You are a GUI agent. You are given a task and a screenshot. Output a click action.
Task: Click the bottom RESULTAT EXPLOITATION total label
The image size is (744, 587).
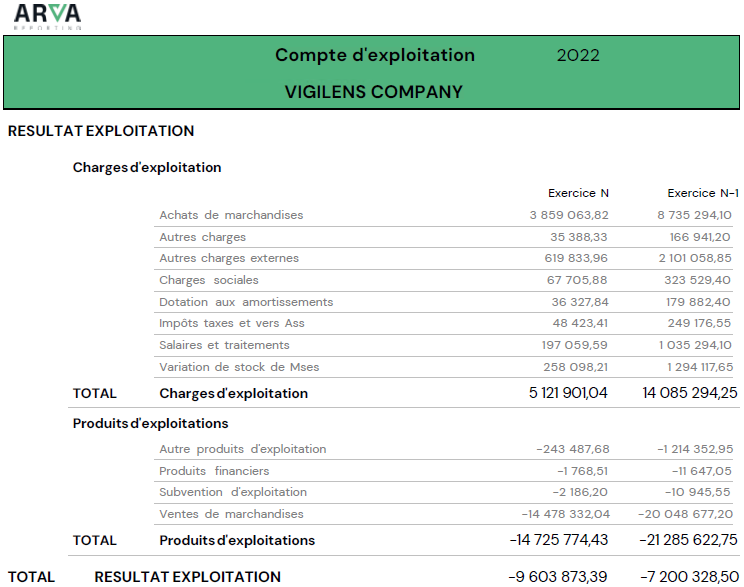tap(187, 577)
